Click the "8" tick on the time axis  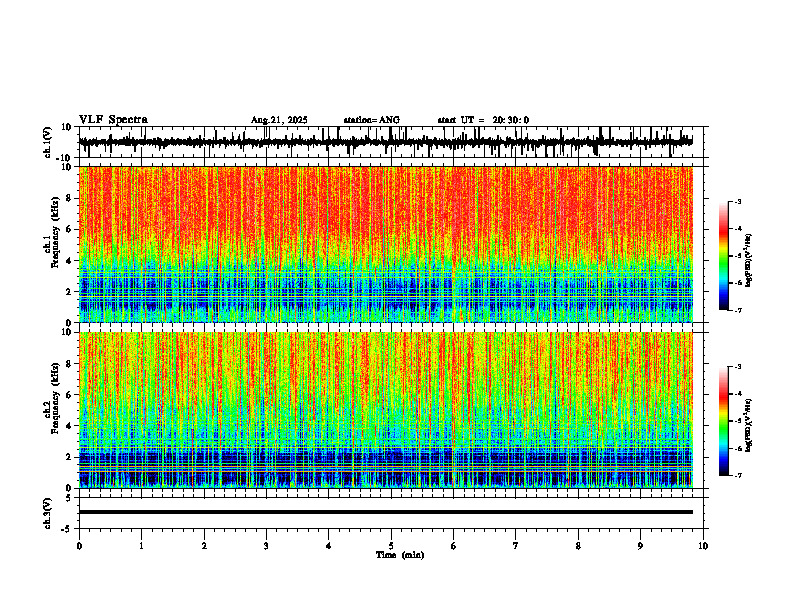click(578, 546)
